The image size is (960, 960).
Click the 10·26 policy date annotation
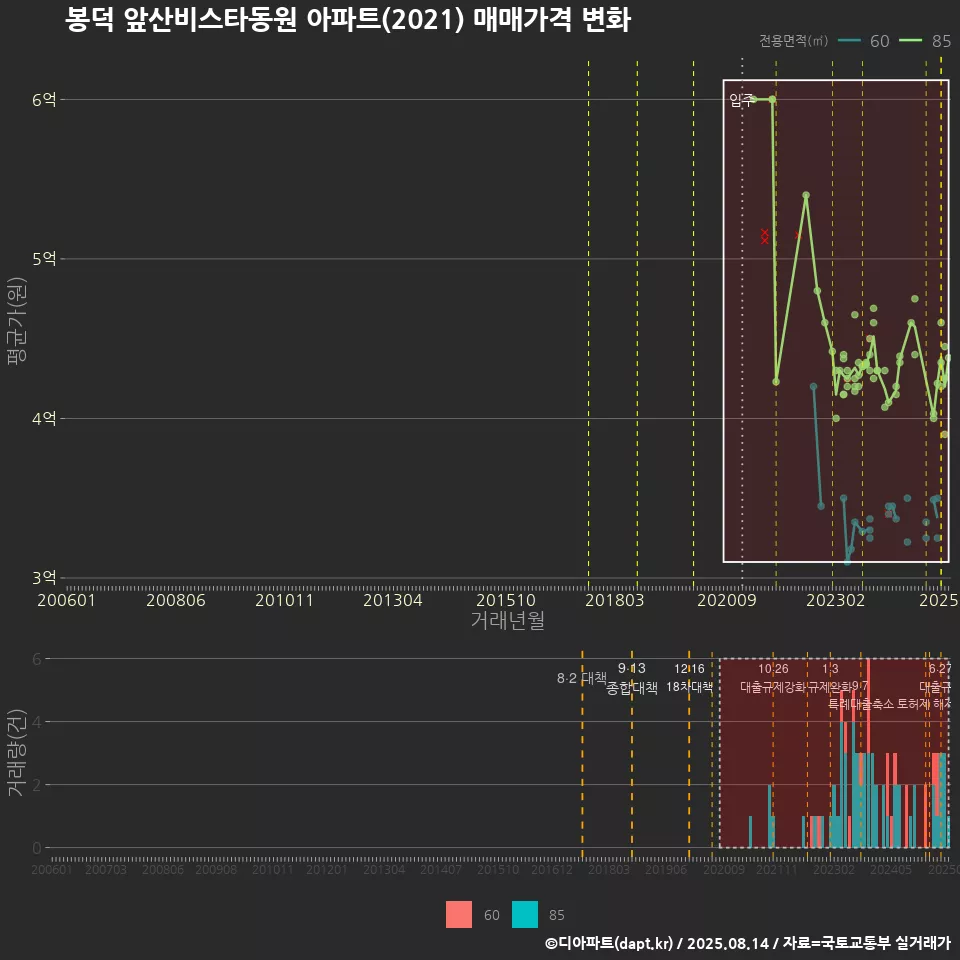[x=773, y=669]
